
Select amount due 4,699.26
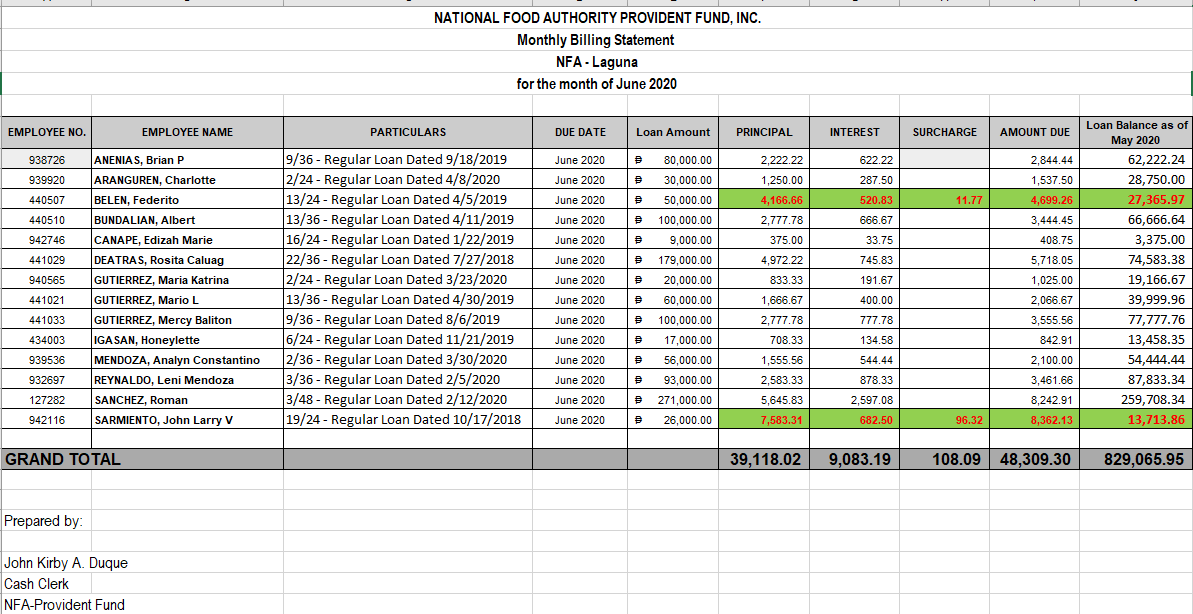(x=1034, y=200)
